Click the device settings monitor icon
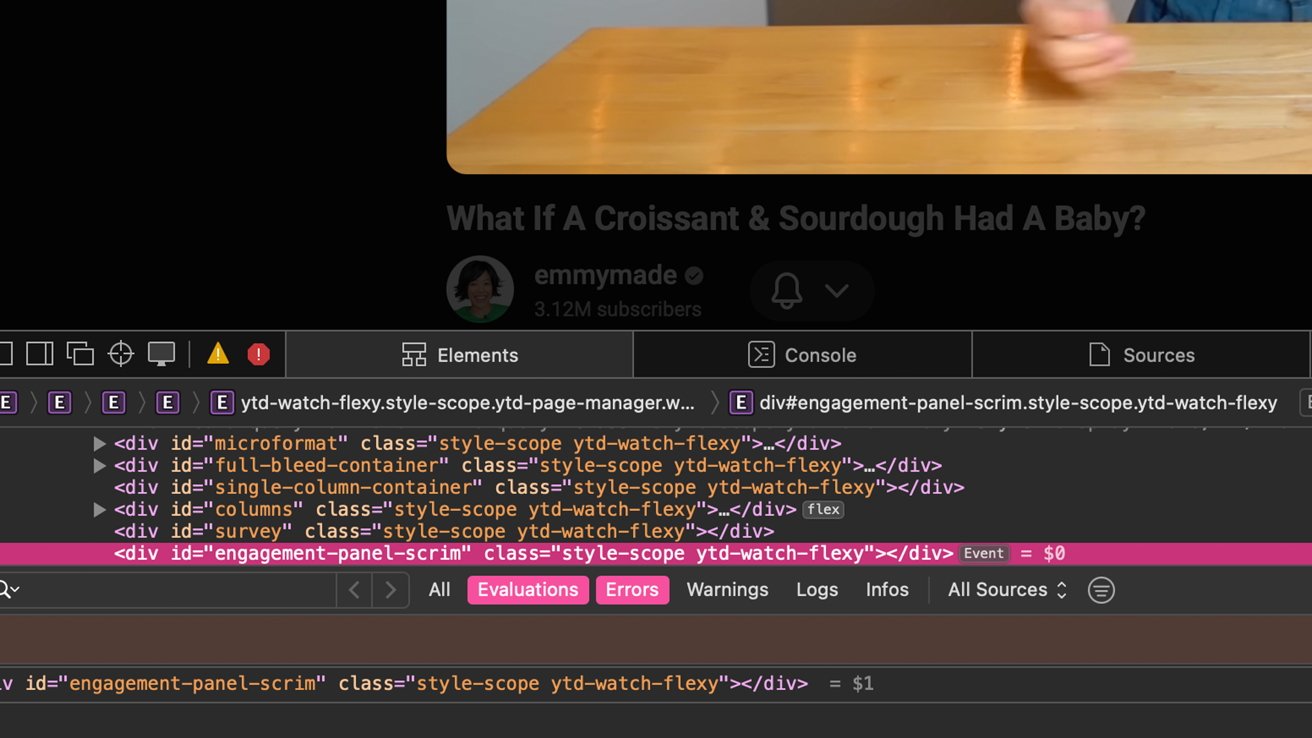This screenshot has height=738, width=1312. [x=161, y=354]
